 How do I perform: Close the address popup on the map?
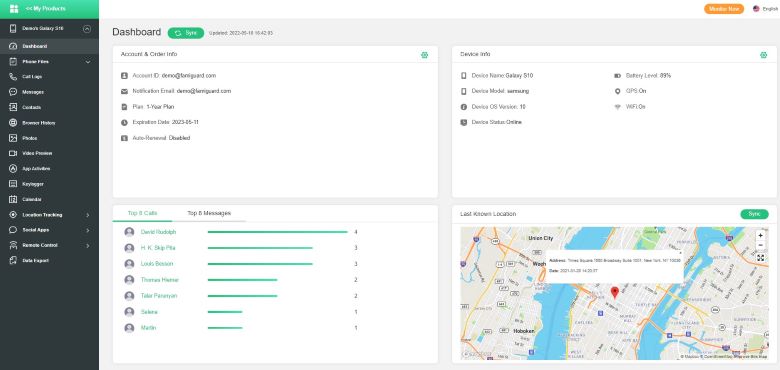pyautogui.click(x=680, y=253)
